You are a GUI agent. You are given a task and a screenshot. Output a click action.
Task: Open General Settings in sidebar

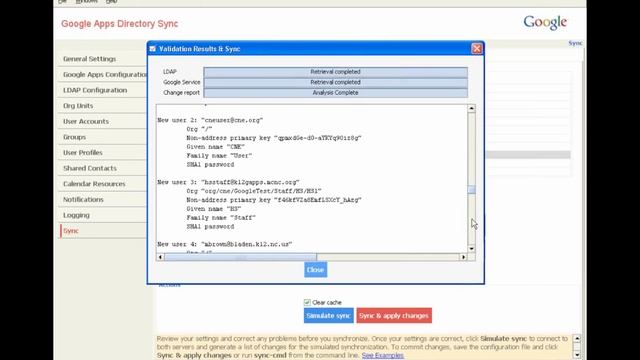point(89,59)
